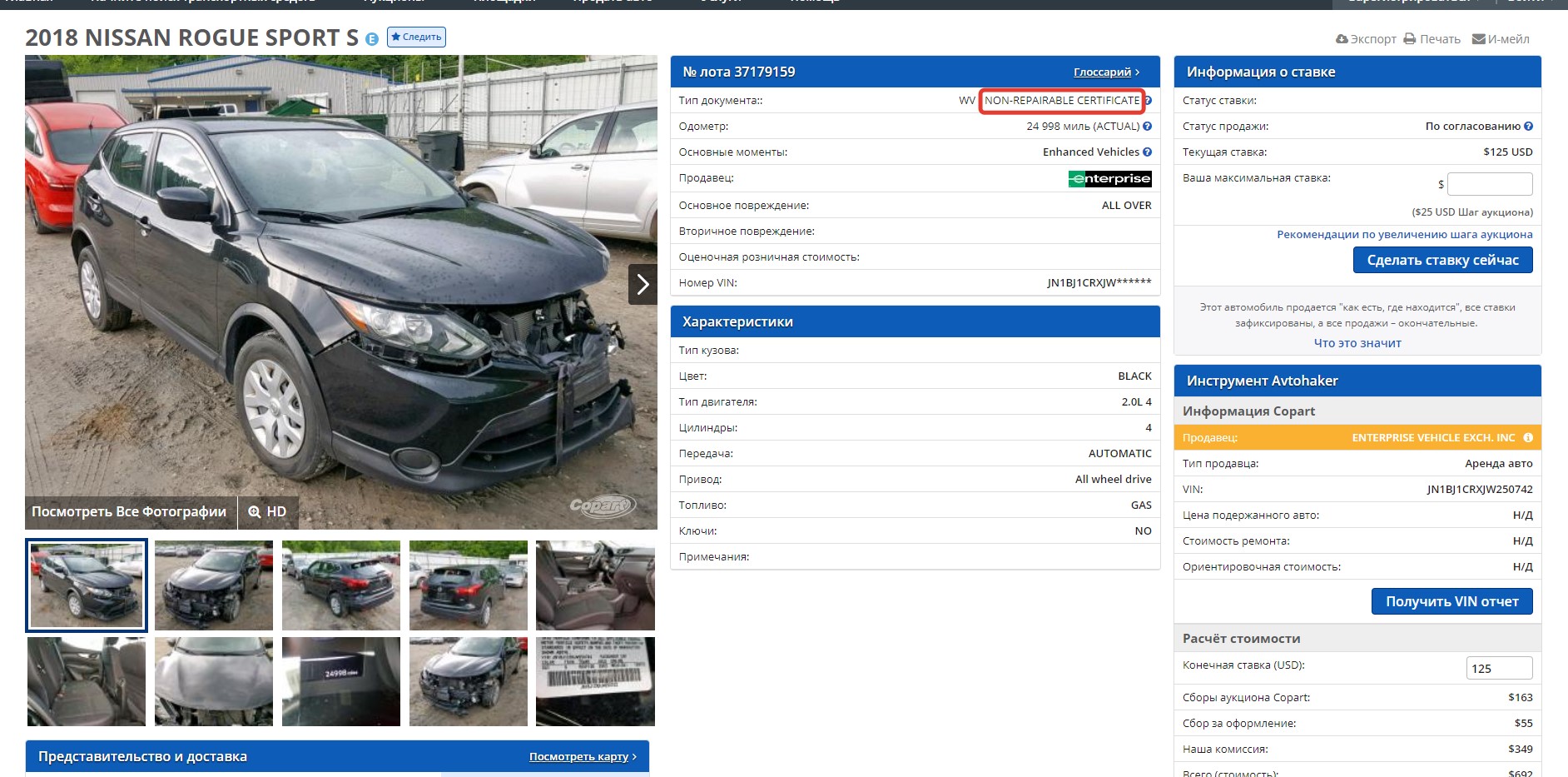Select the VIN sticker label thumbnail
This screenshot has width=1568, height=777.
596,681
